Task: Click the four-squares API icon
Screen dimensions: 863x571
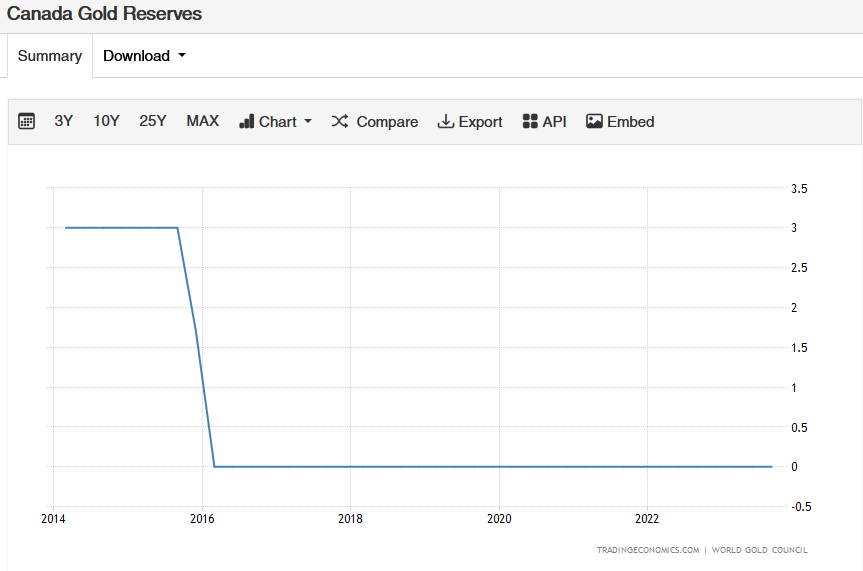Action: point(530,121)
